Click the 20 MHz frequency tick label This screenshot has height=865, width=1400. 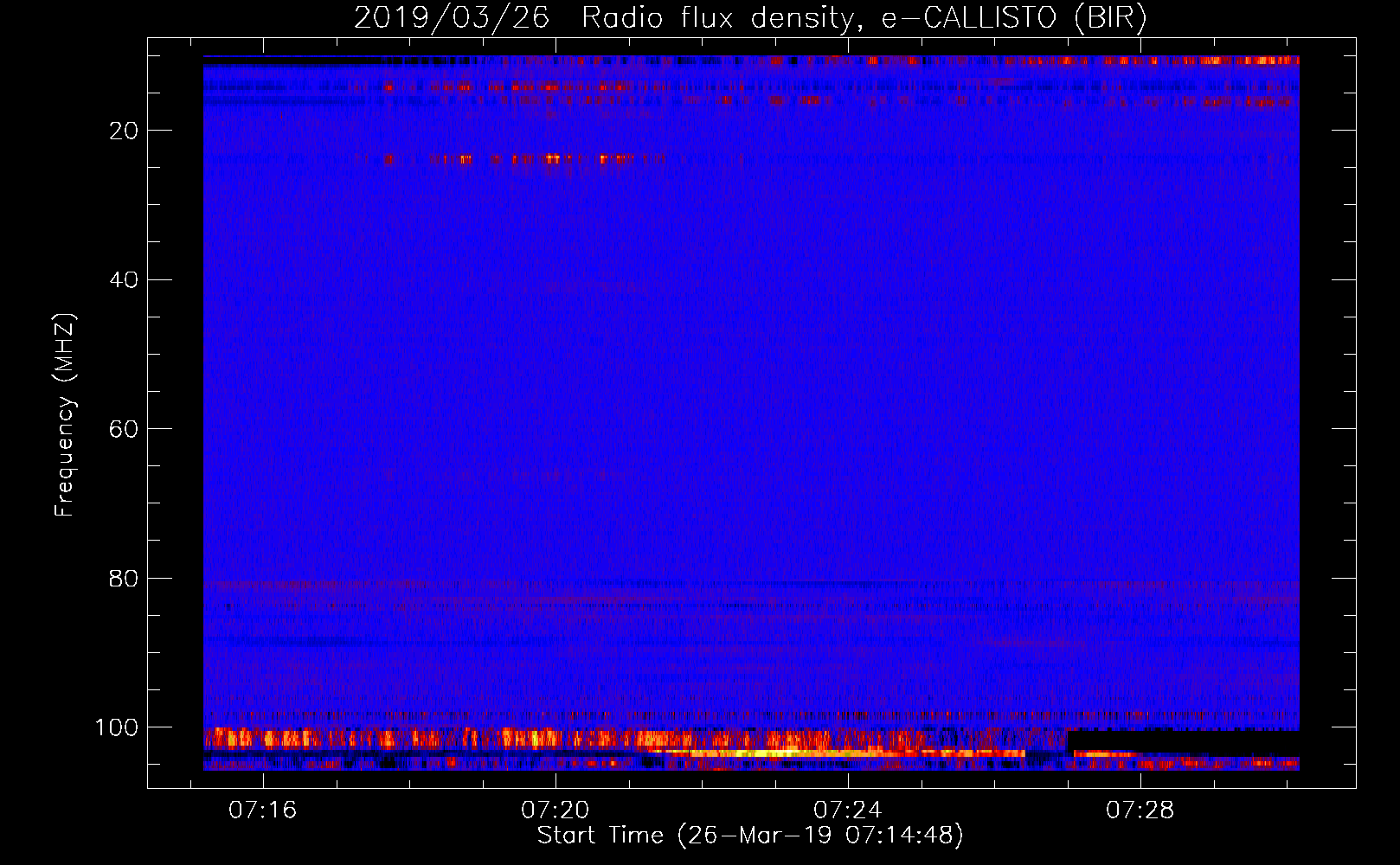pos(124,131)
